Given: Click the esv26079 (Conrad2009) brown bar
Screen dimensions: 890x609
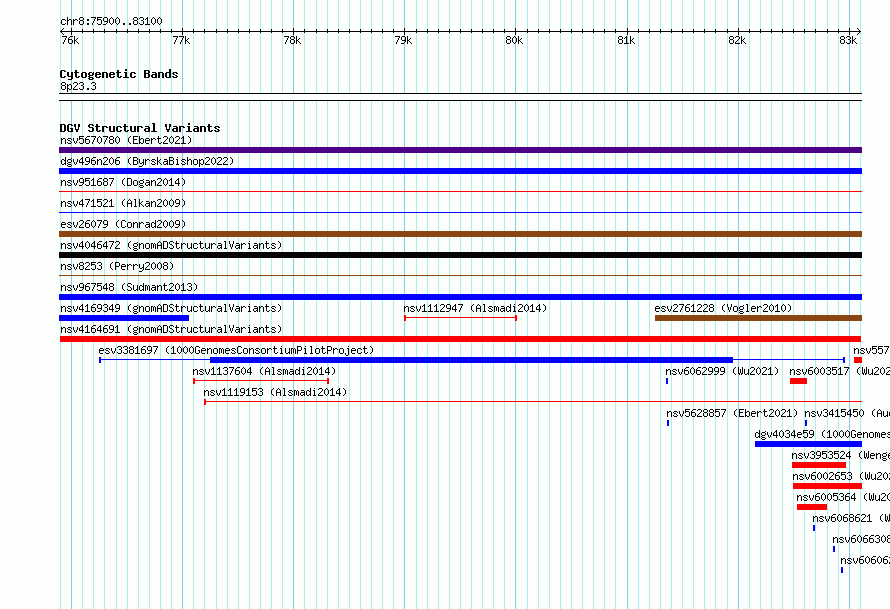Looking at the screenshot, I should point(460,234).
